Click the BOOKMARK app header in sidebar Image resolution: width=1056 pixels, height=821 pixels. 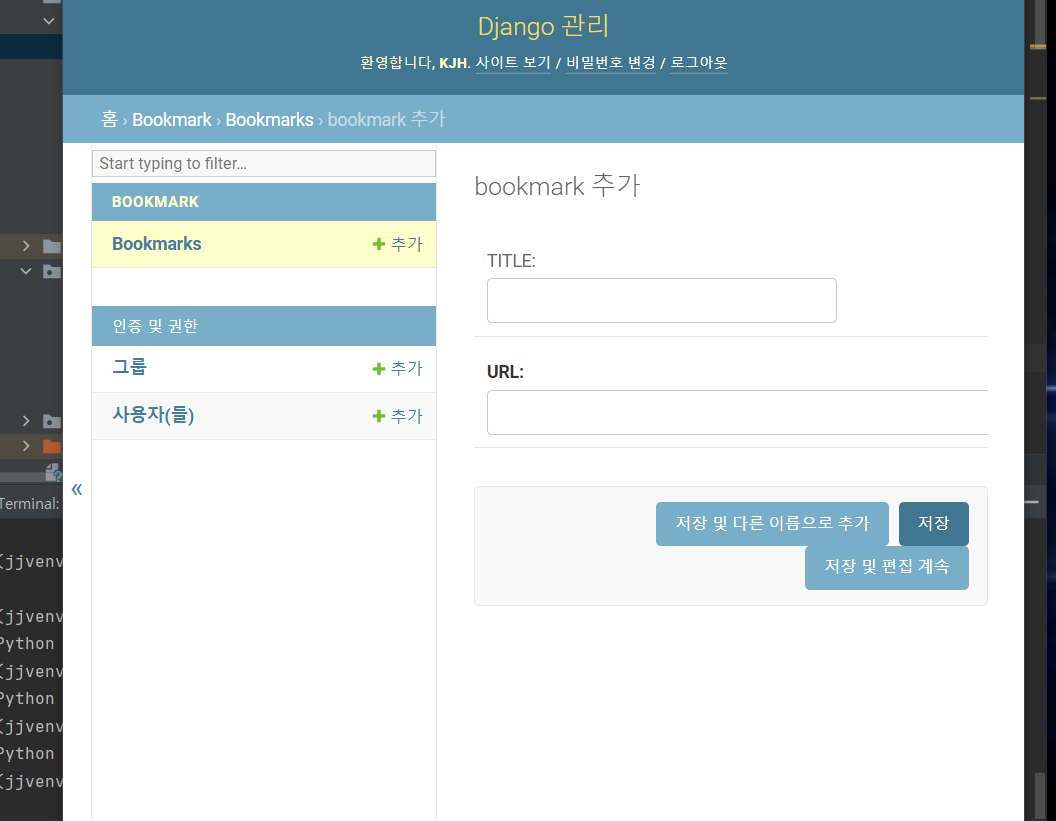tap(155, 201)
